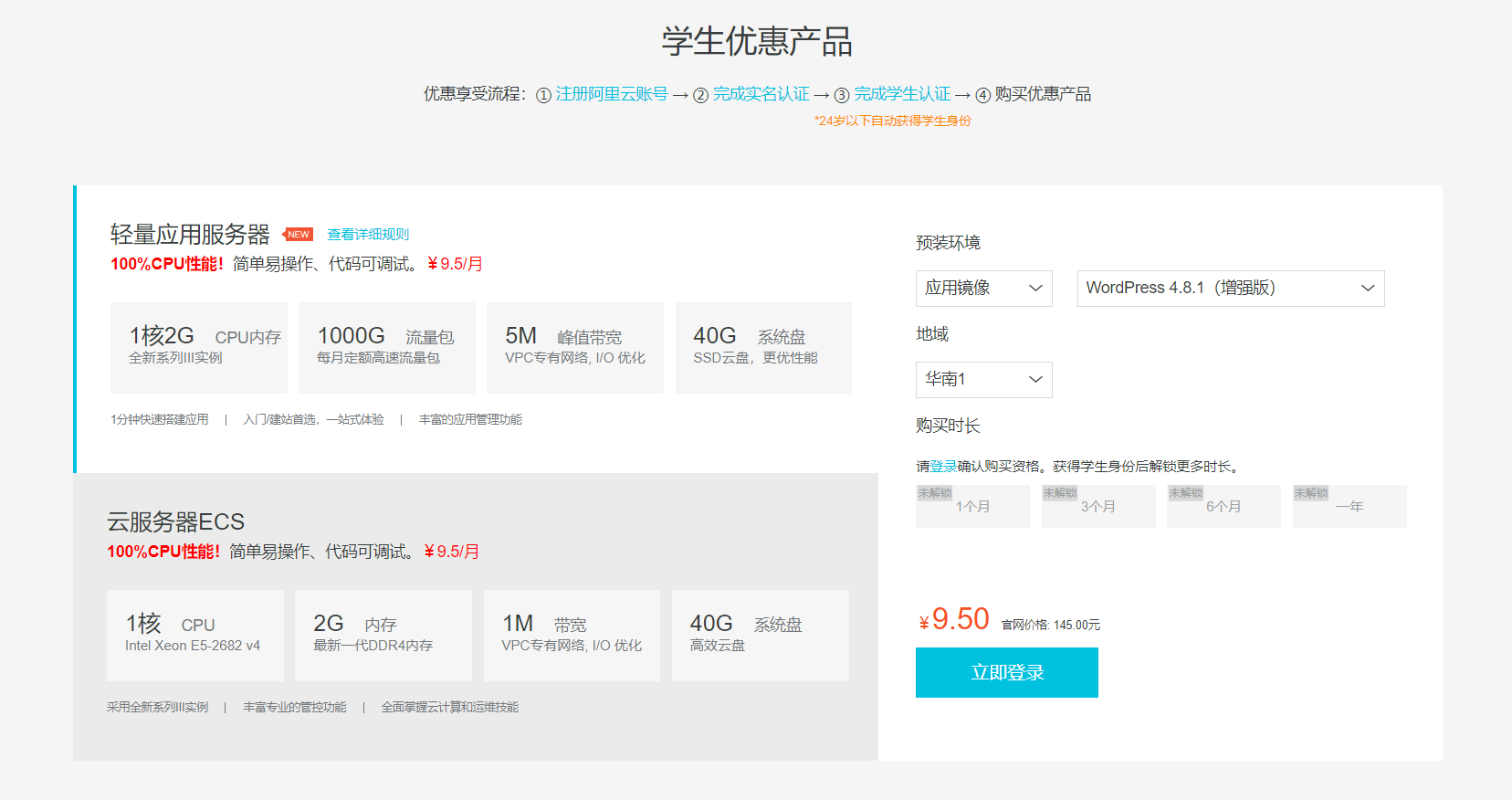
Task: Open the 注册阿里云账号 link
Action: pos(612,94)
